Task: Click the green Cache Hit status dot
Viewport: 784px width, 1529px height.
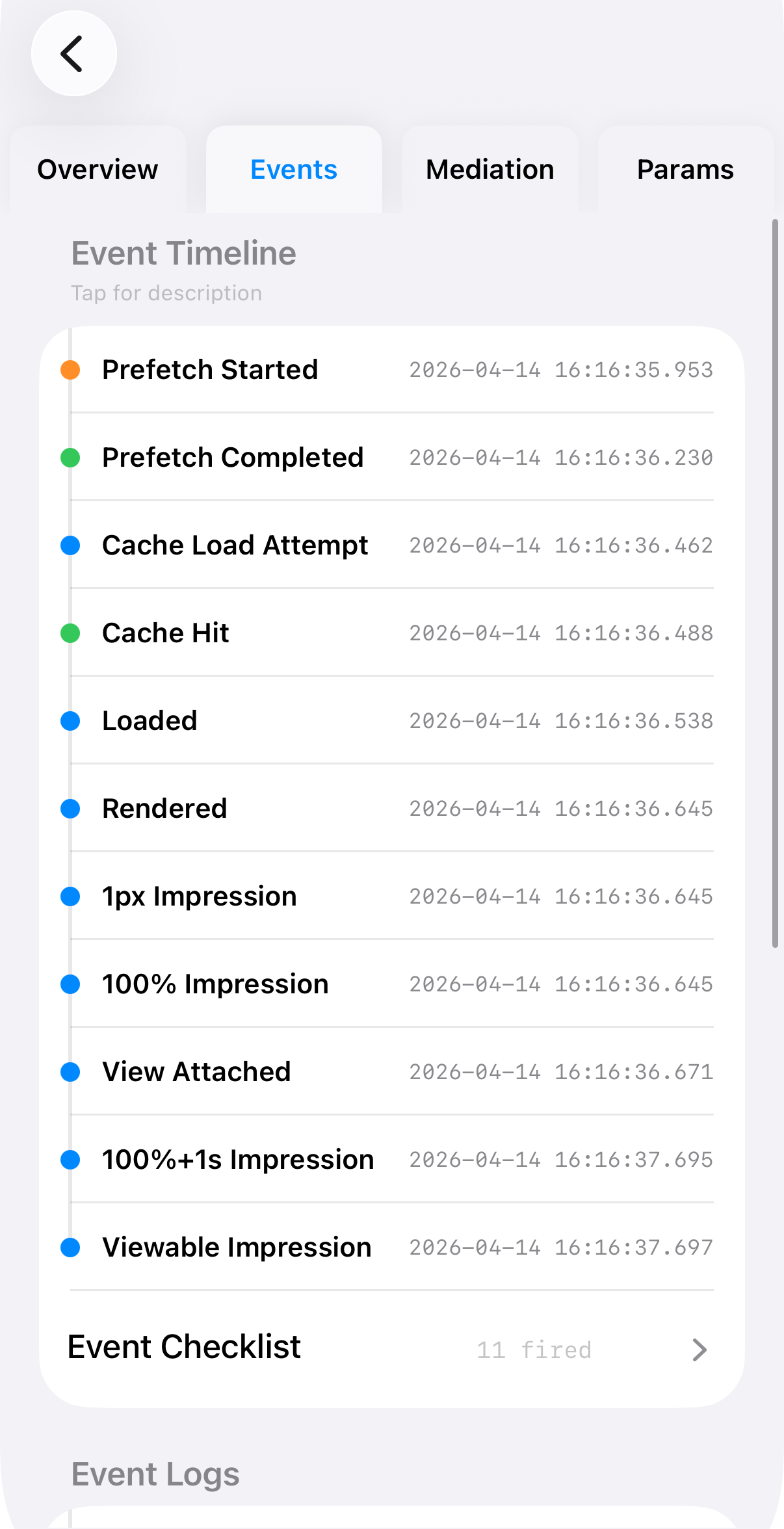Action: 70,633
